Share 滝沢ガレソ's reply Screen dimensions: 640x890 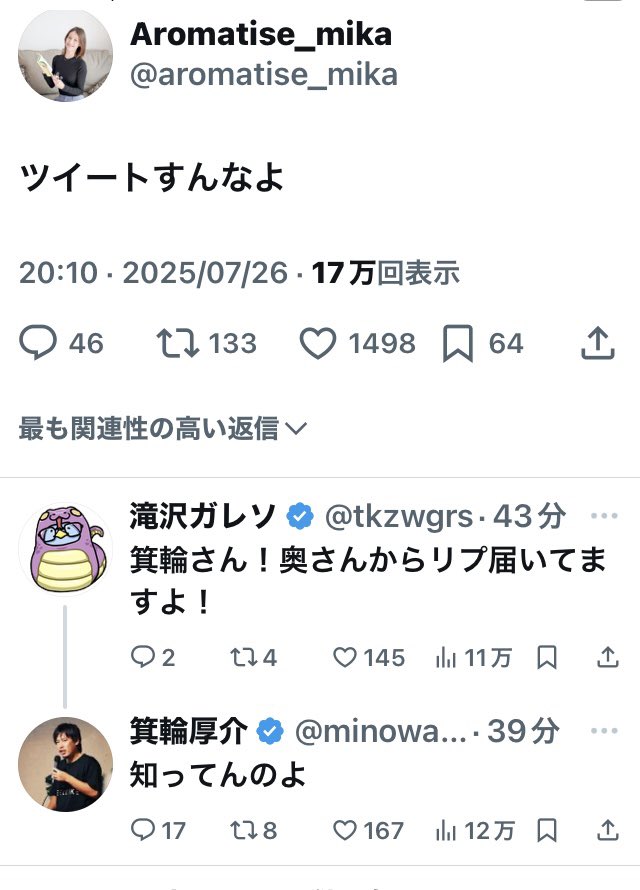606,657
